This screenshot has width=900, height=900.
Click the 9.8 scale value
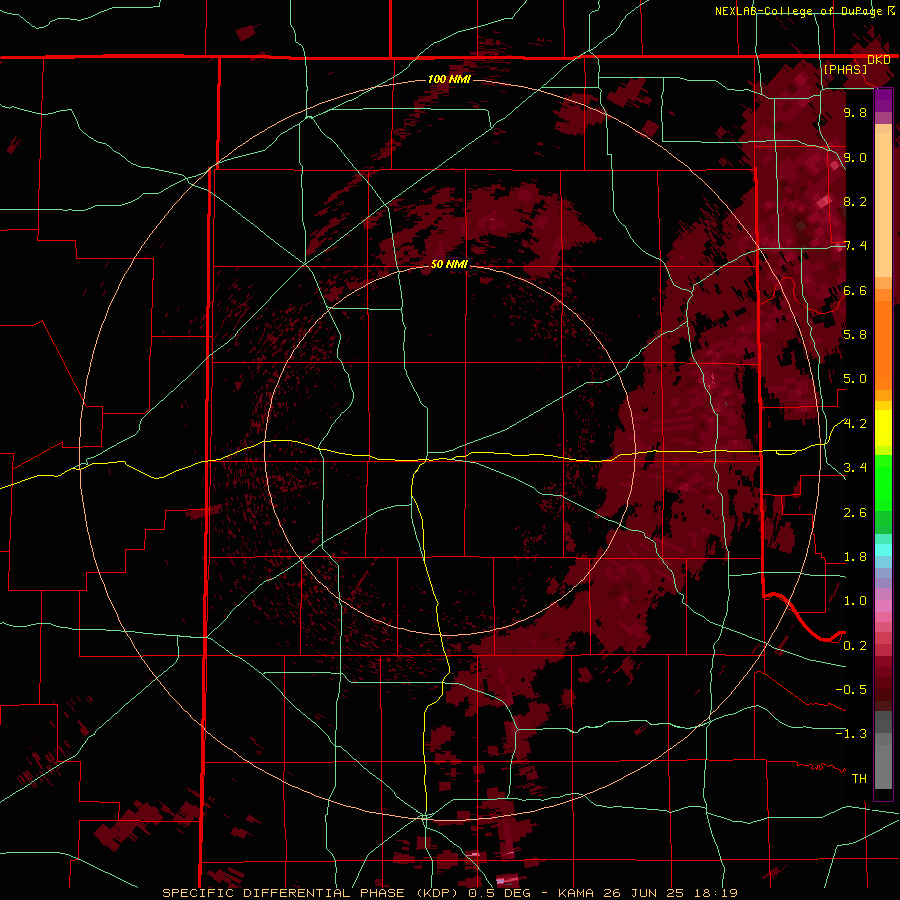point(855,112)
